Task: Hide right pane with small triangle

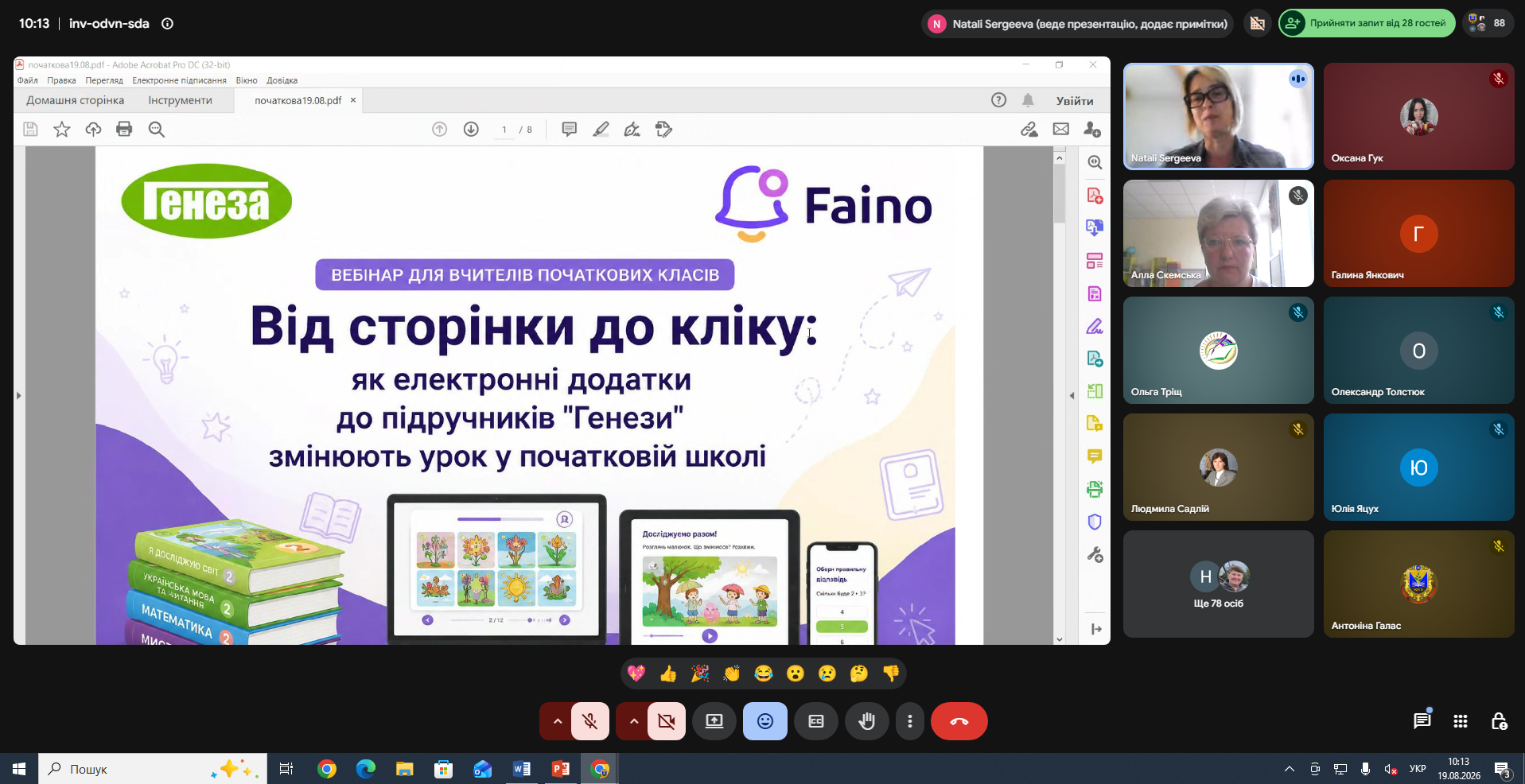Action: coord(1072,395)
